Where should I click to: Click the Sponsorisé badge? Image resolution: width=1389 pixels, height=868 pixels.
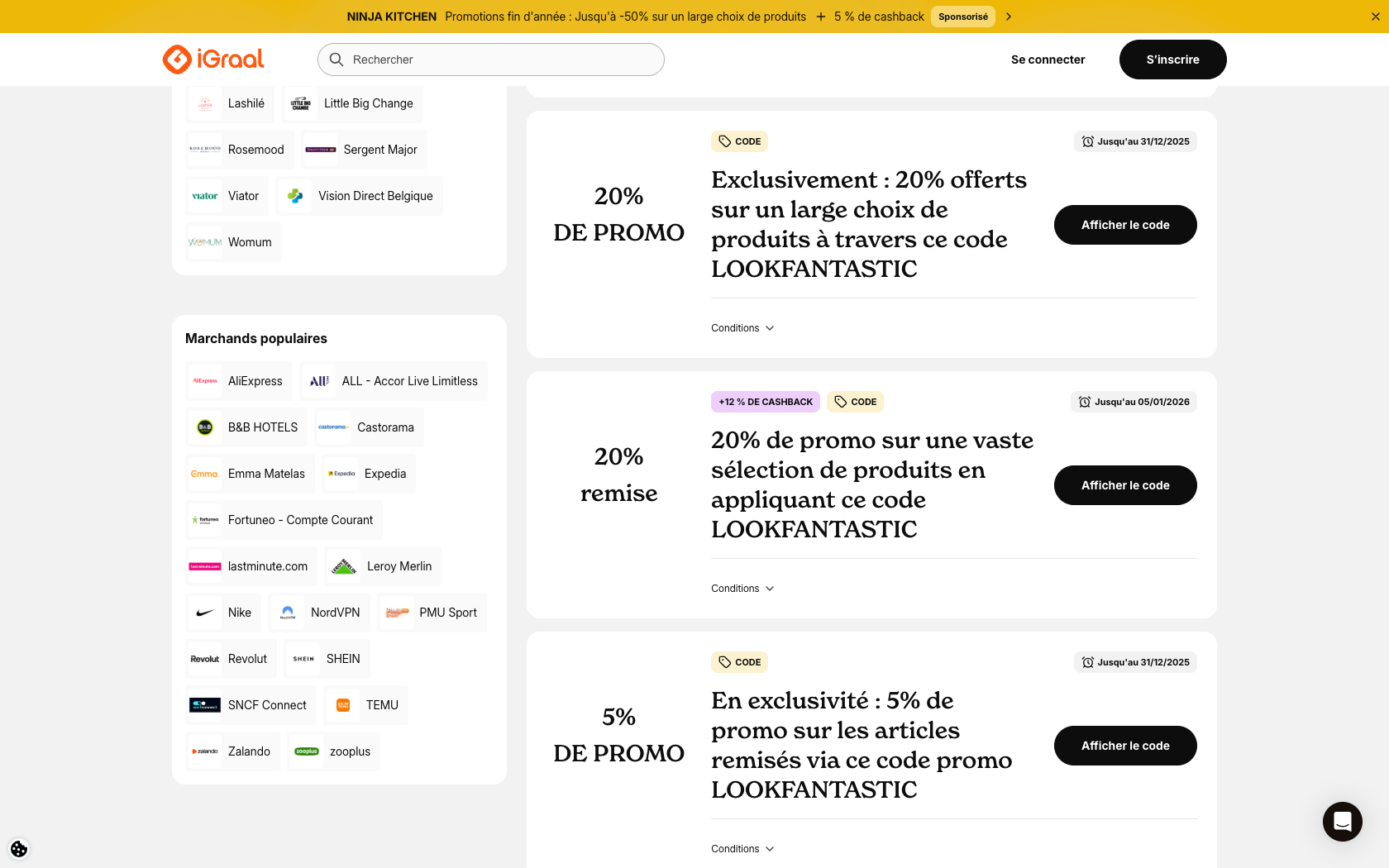(x=962, y=16)
